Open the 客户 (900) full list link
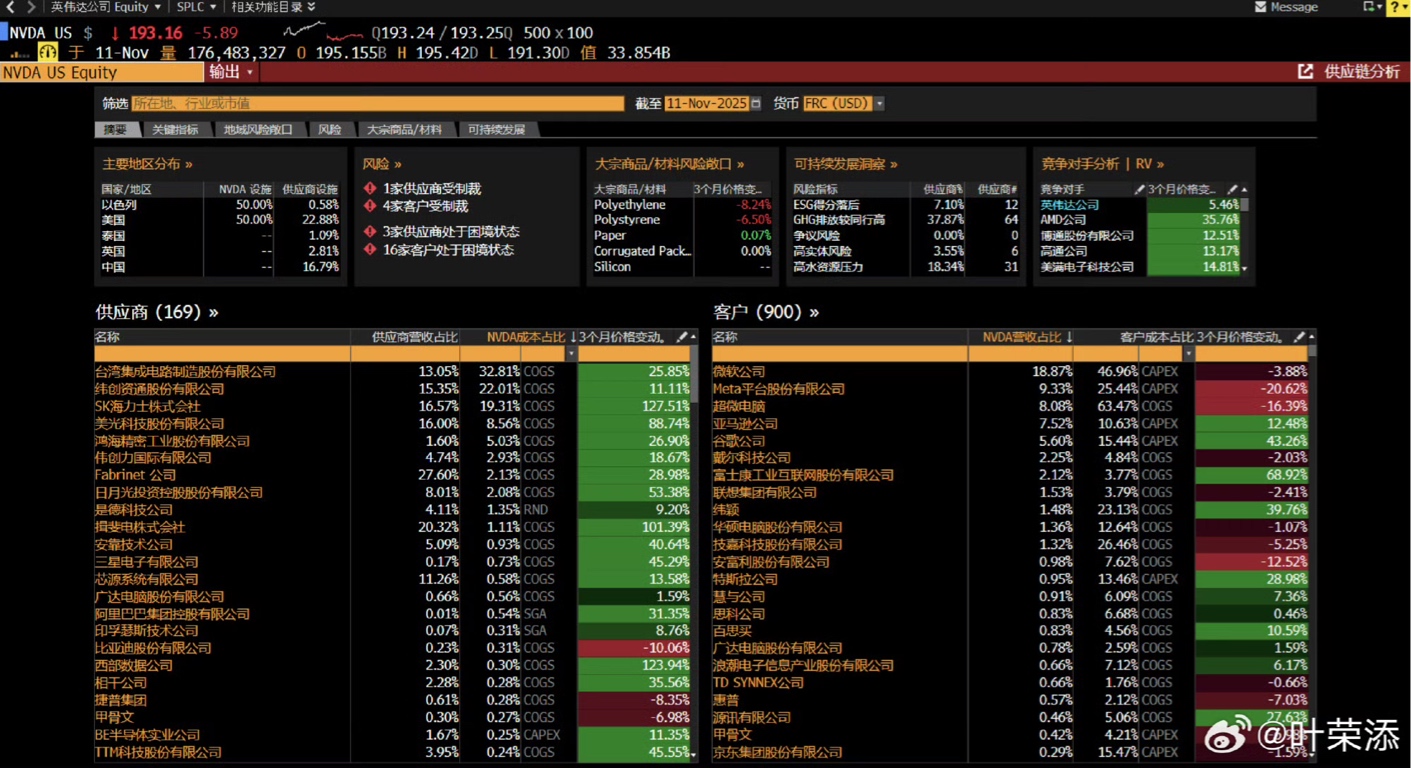The width and height of the screenshot is (1411, 768). point(766,312)
